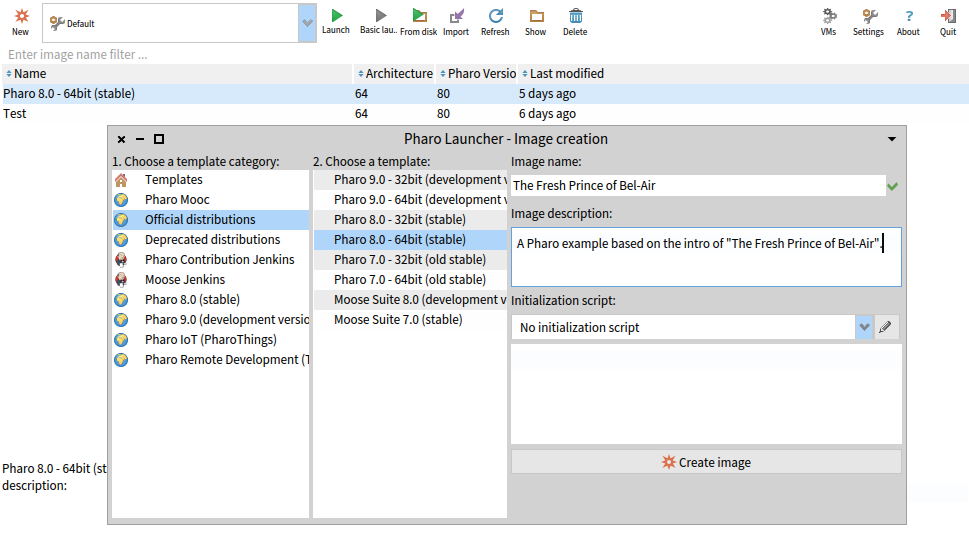Click the Image name input field
The width and height of the screenshot is (969, 553).
[x=698, y=185]
